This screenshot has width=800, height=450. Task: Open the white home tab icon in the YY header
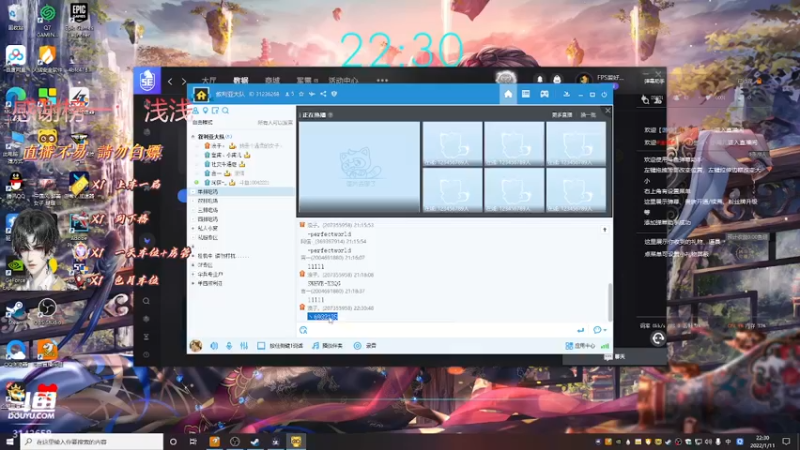(508, 94)
